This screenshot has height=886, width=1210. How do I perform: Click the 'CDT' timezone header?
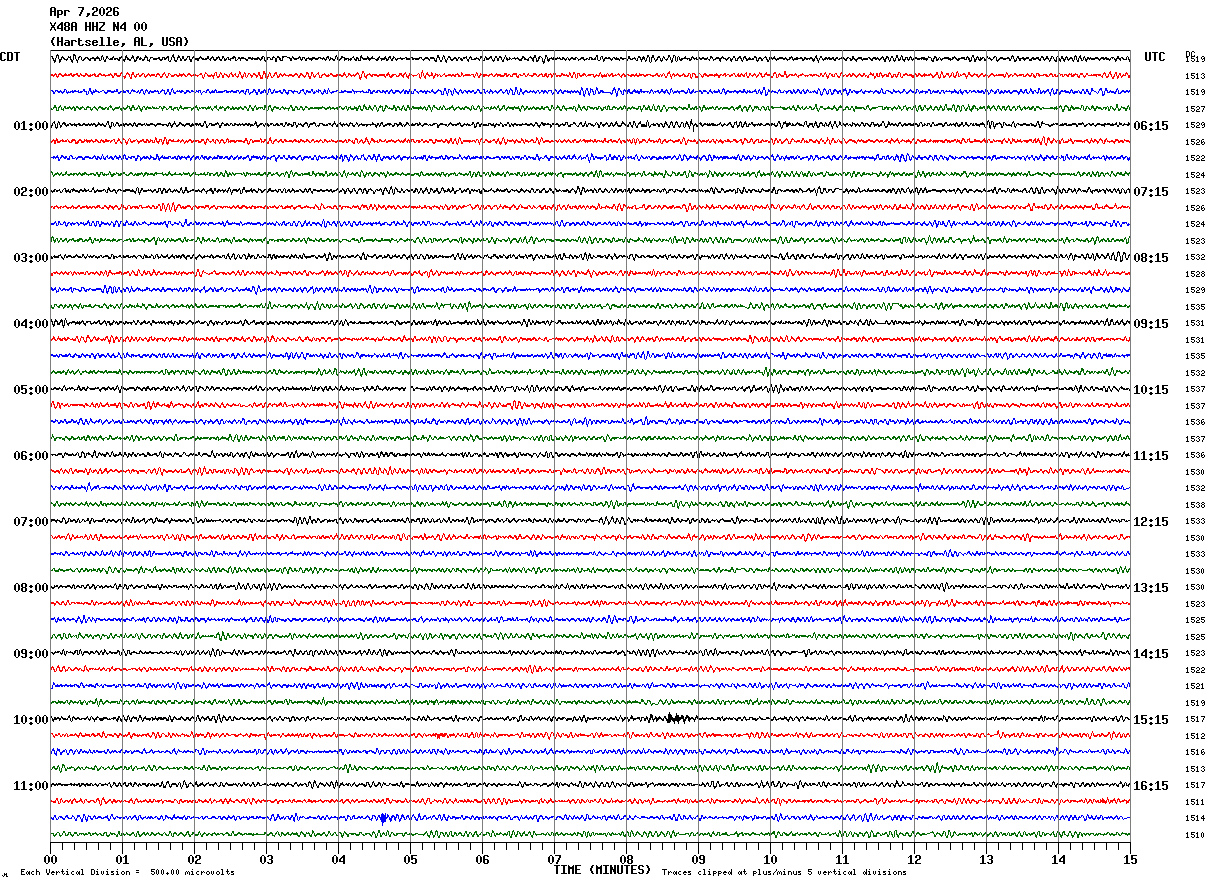coord(10,57)
